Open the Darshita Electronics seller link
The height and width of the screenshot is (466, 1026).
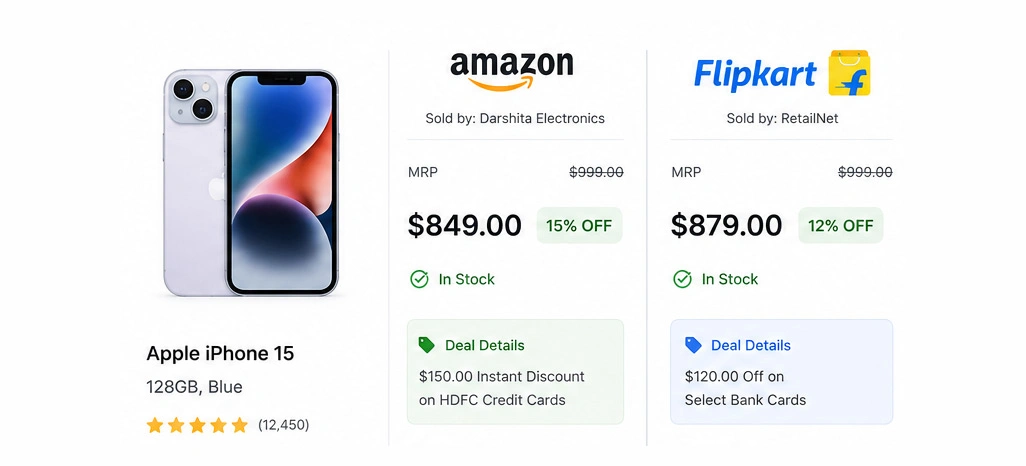point(542,118)
